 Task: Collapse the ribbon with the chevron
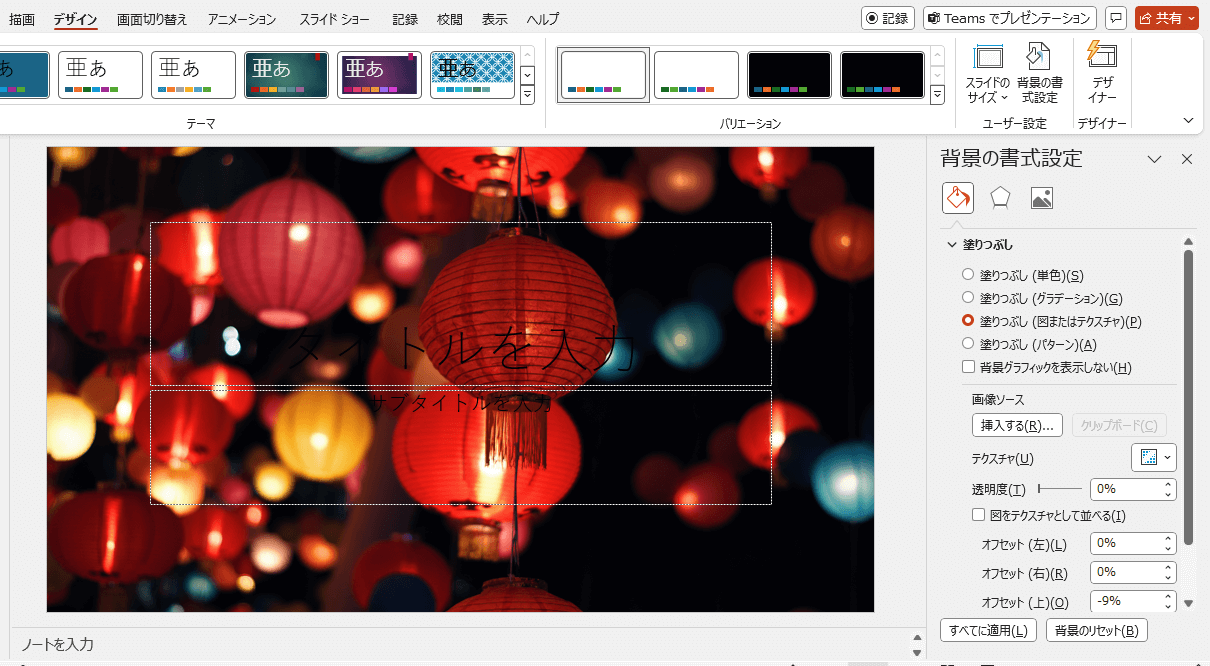(1189, 120)
